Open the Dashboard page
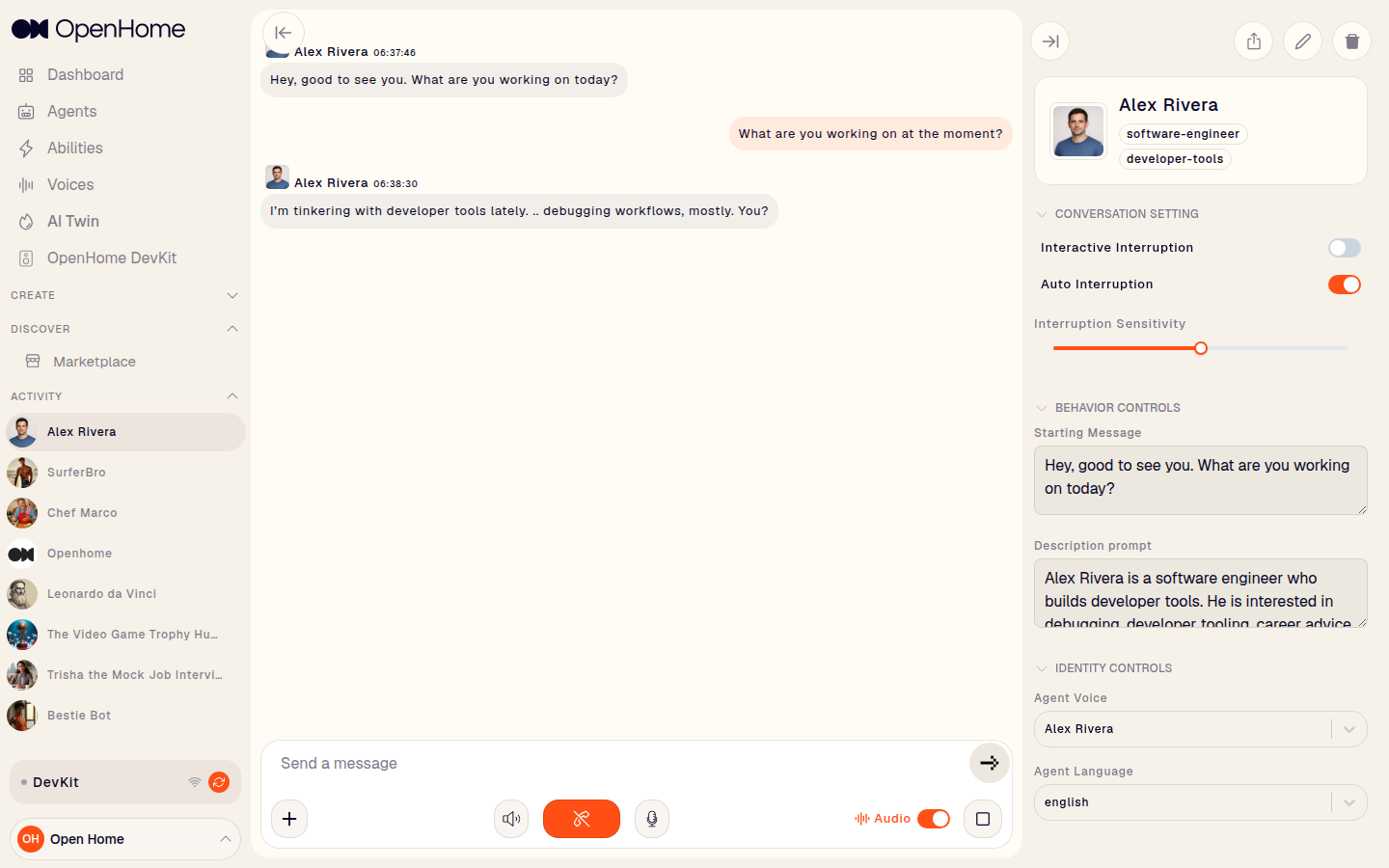 (85, 74)
